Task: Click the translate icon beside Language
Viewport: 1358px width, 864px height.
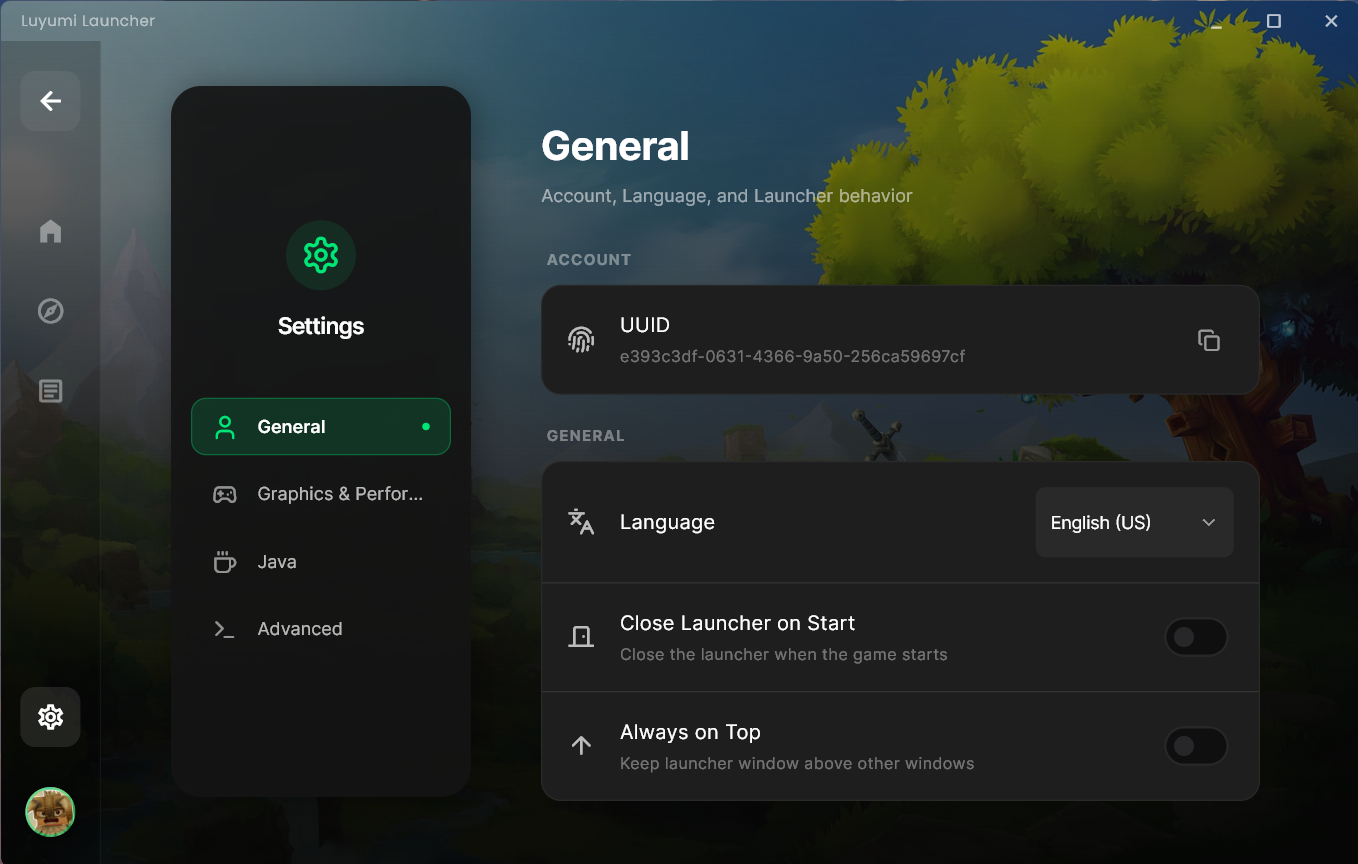Action: [581, 522]
